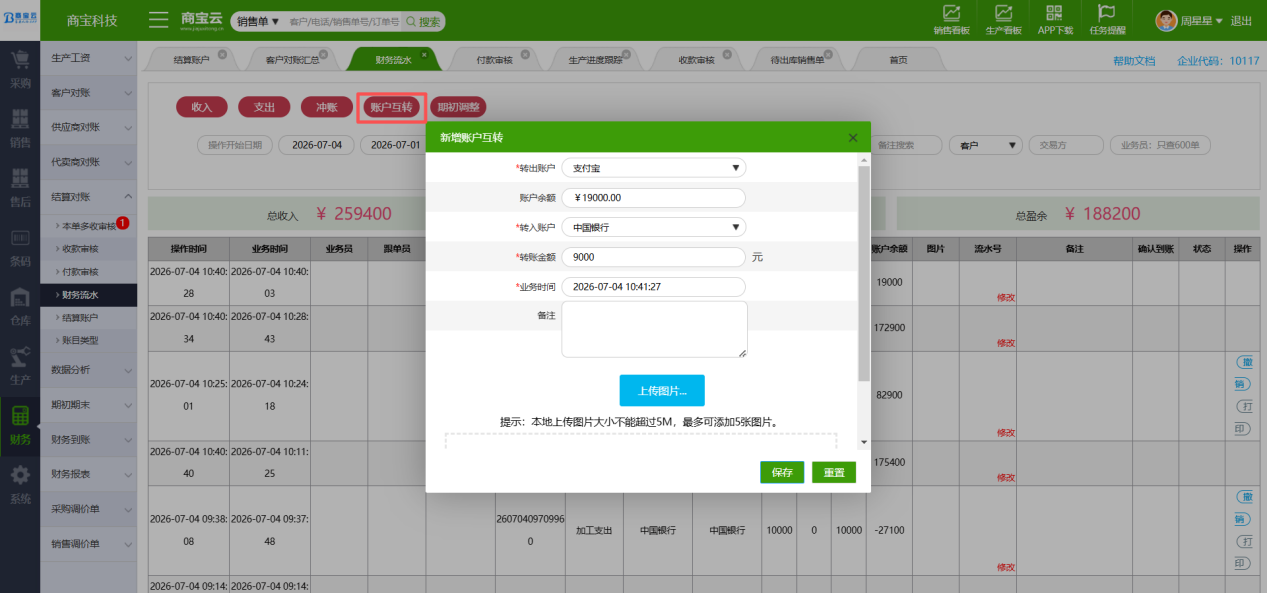
Task: Click the 重置 button in dialog
Action: 834,472
